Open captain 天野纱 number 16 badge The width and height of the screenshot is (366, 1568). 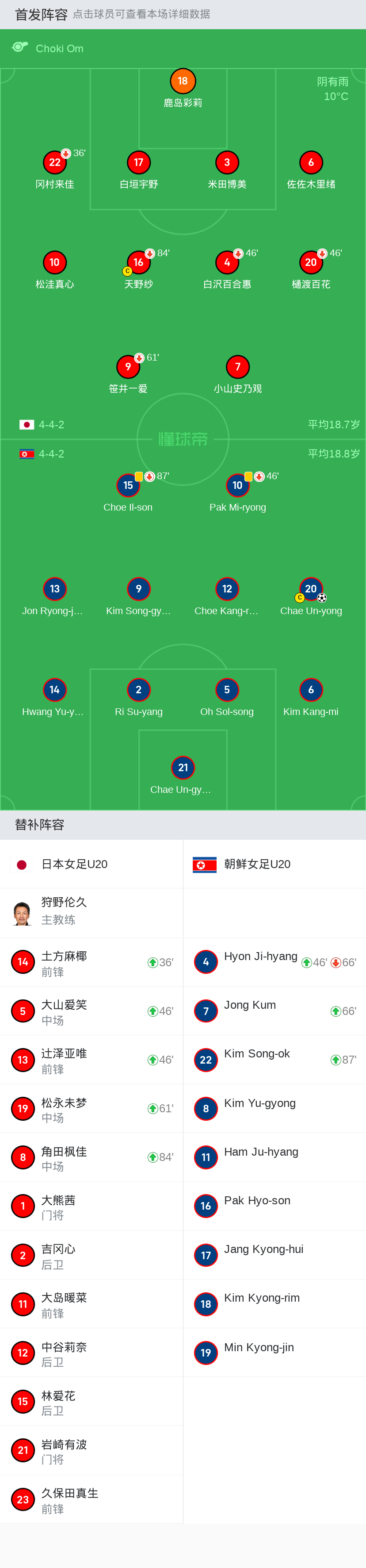pyautogui.click(x=139, y=262)
